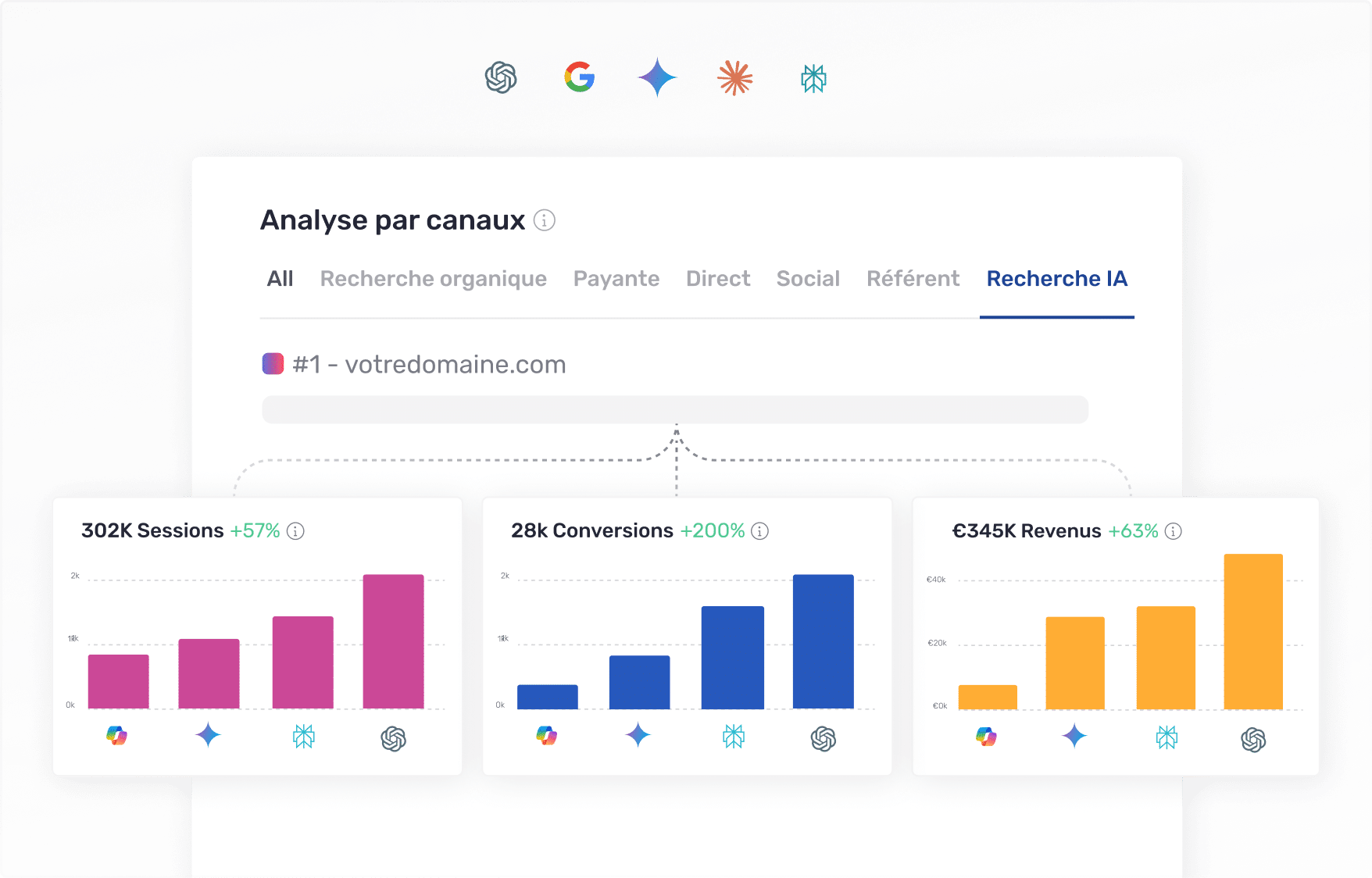1372x878 pixels.
Task: Switch to the Recherche organique tab
Action: 433,279
